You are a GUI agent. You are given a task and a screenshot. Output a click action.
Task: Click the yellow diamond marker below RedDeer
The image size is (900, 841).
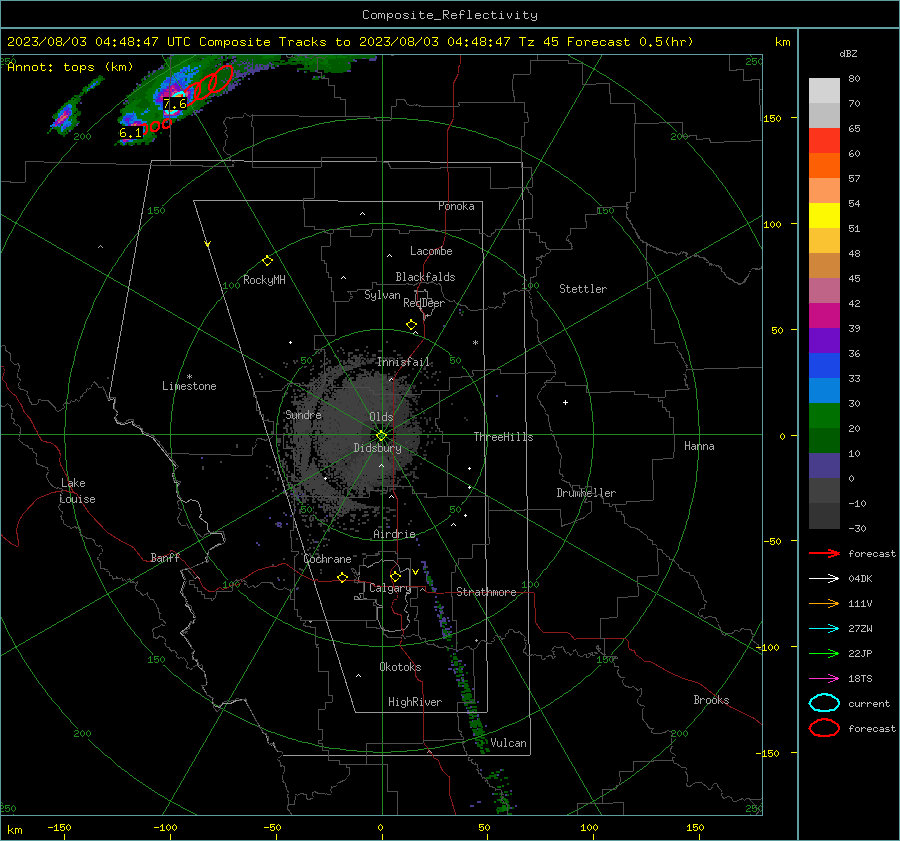(x=411, y=325)
